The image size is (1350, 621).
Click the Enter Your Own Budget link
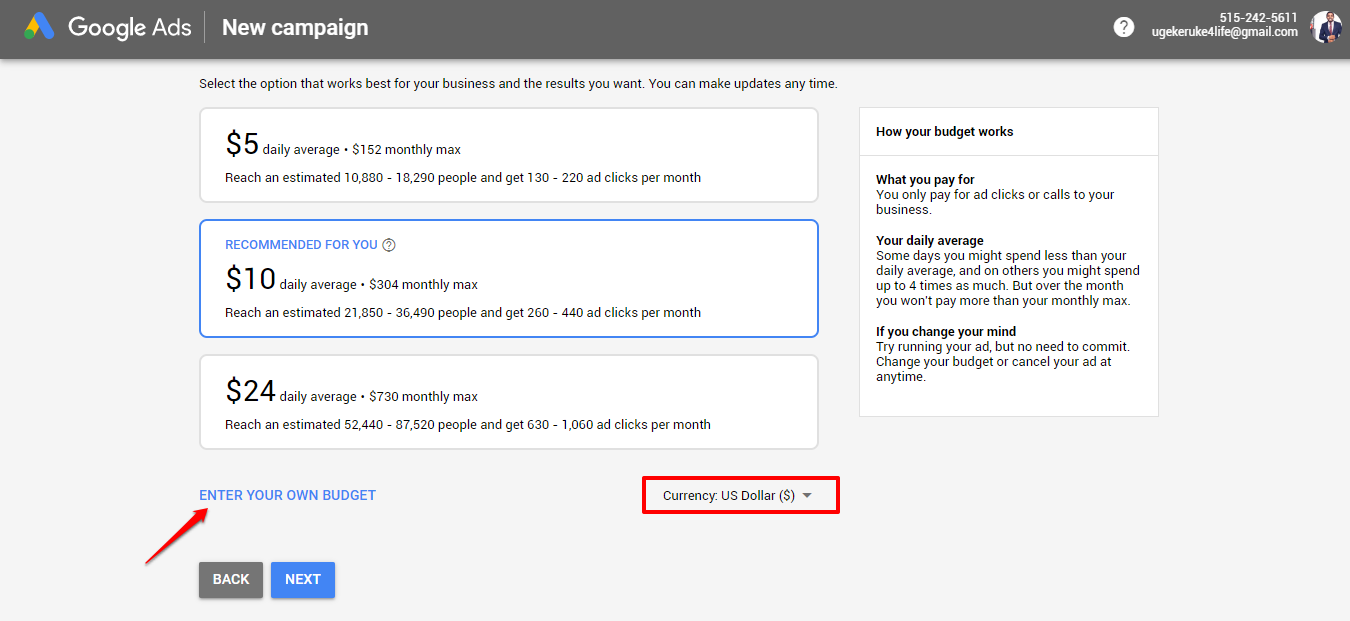tap(287, 495)
